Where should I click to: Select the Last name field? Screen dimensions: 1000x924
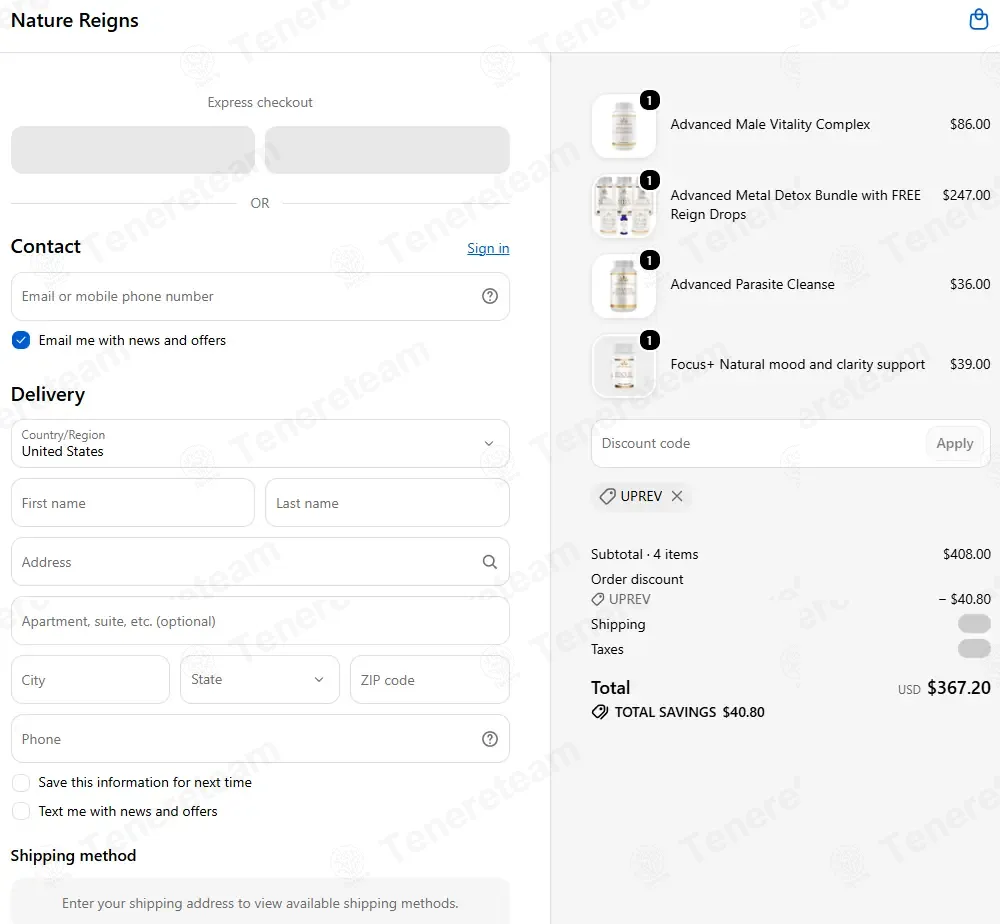pos(387,503)
